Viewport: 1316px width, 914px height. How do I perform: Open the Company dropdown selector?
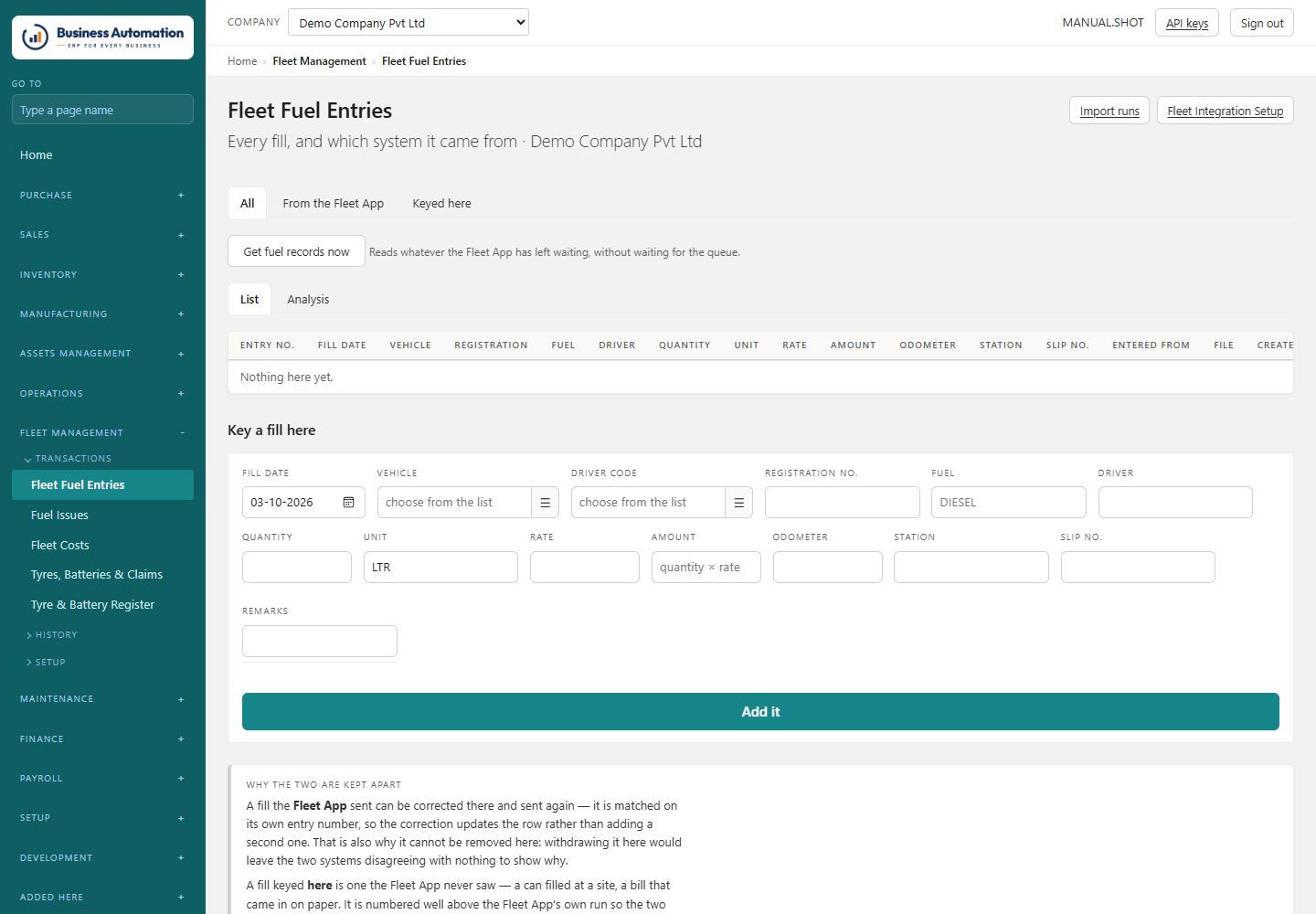coord(409,23)
